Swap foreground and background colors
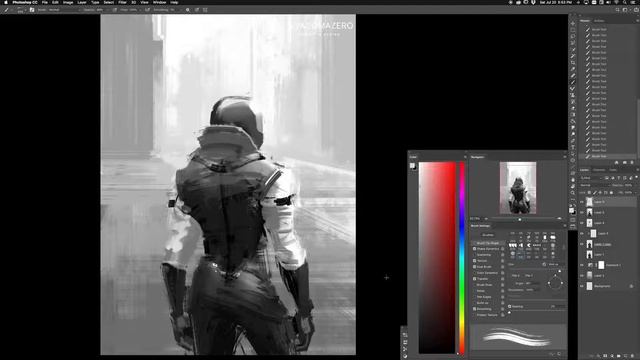This screenshot has height=360, width=640. point(575,205)
